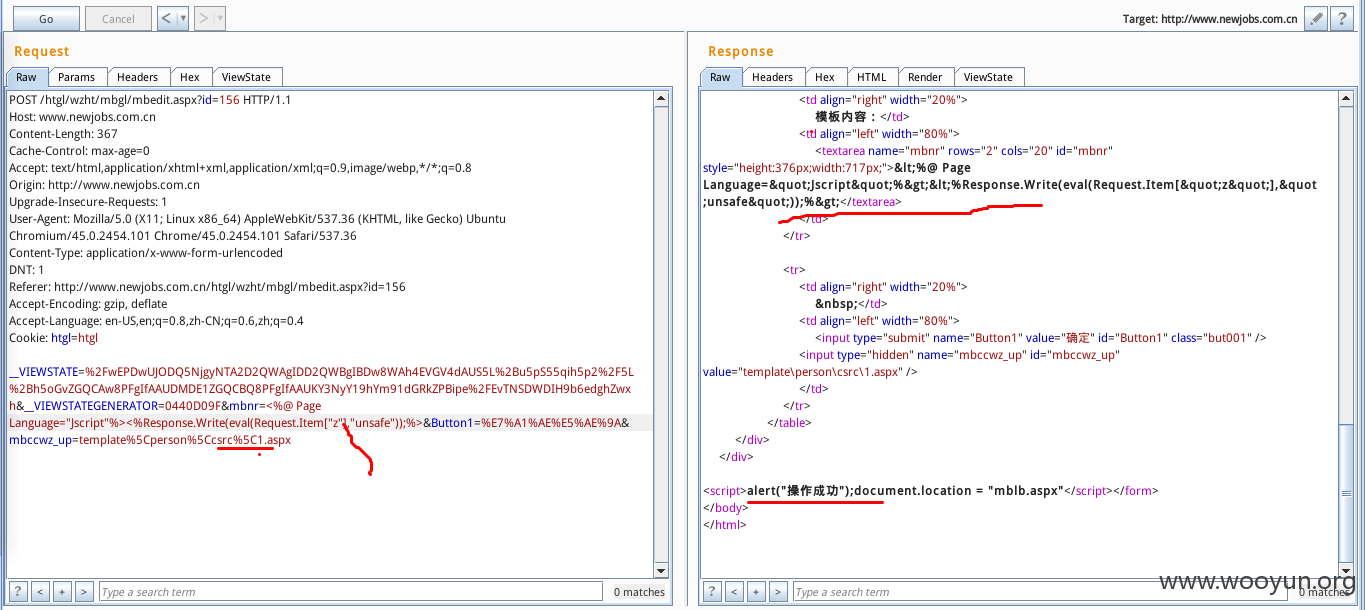Click response search previous match button
The width and height of the screenshot is (1365, 610).
coord(734,592)
